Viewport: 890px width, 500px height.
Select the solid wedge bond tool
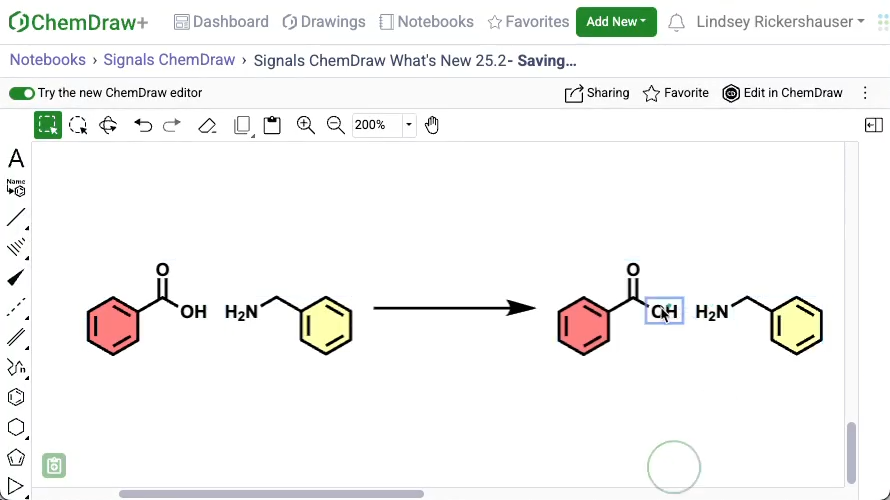coord(16,277)
